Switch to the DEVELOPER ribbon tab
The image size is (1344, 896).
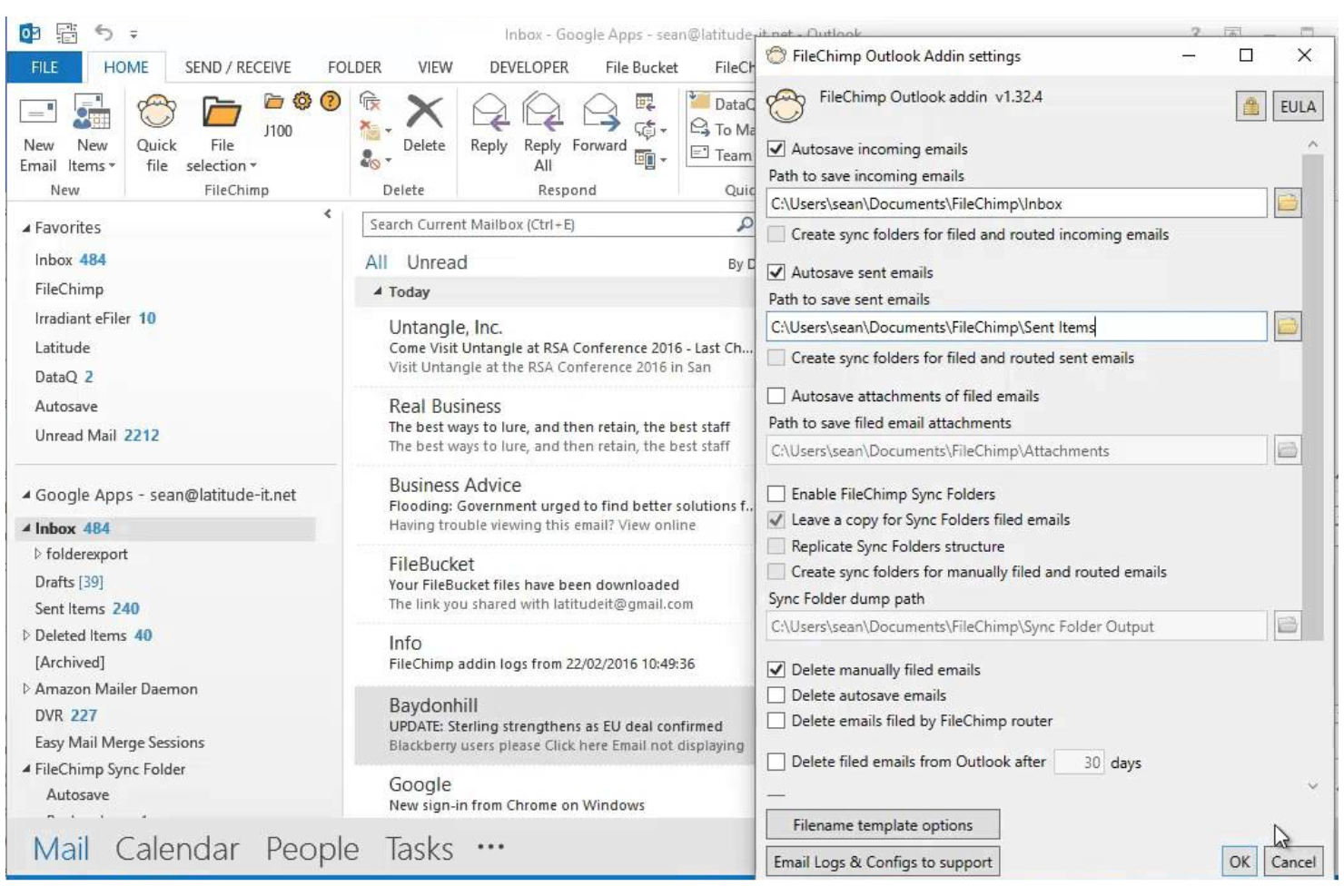pos(529,67)
